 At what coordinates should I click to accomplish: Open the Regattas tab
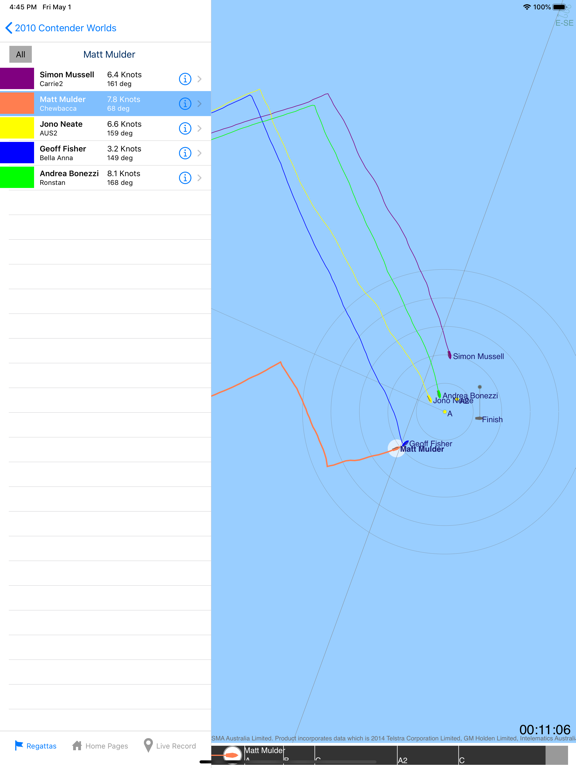click(35, 745)
